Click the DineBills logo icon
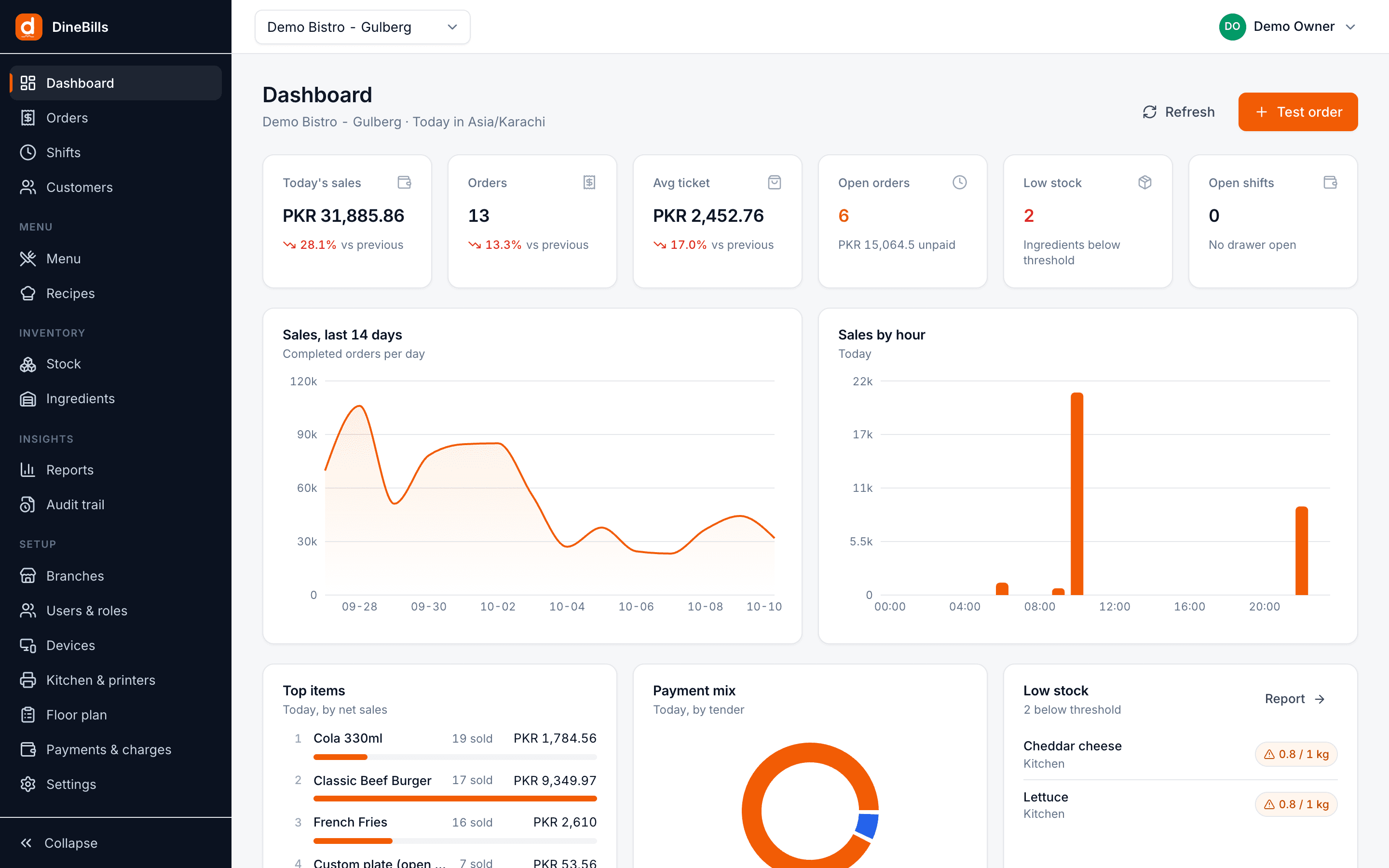 pos(29,27)
